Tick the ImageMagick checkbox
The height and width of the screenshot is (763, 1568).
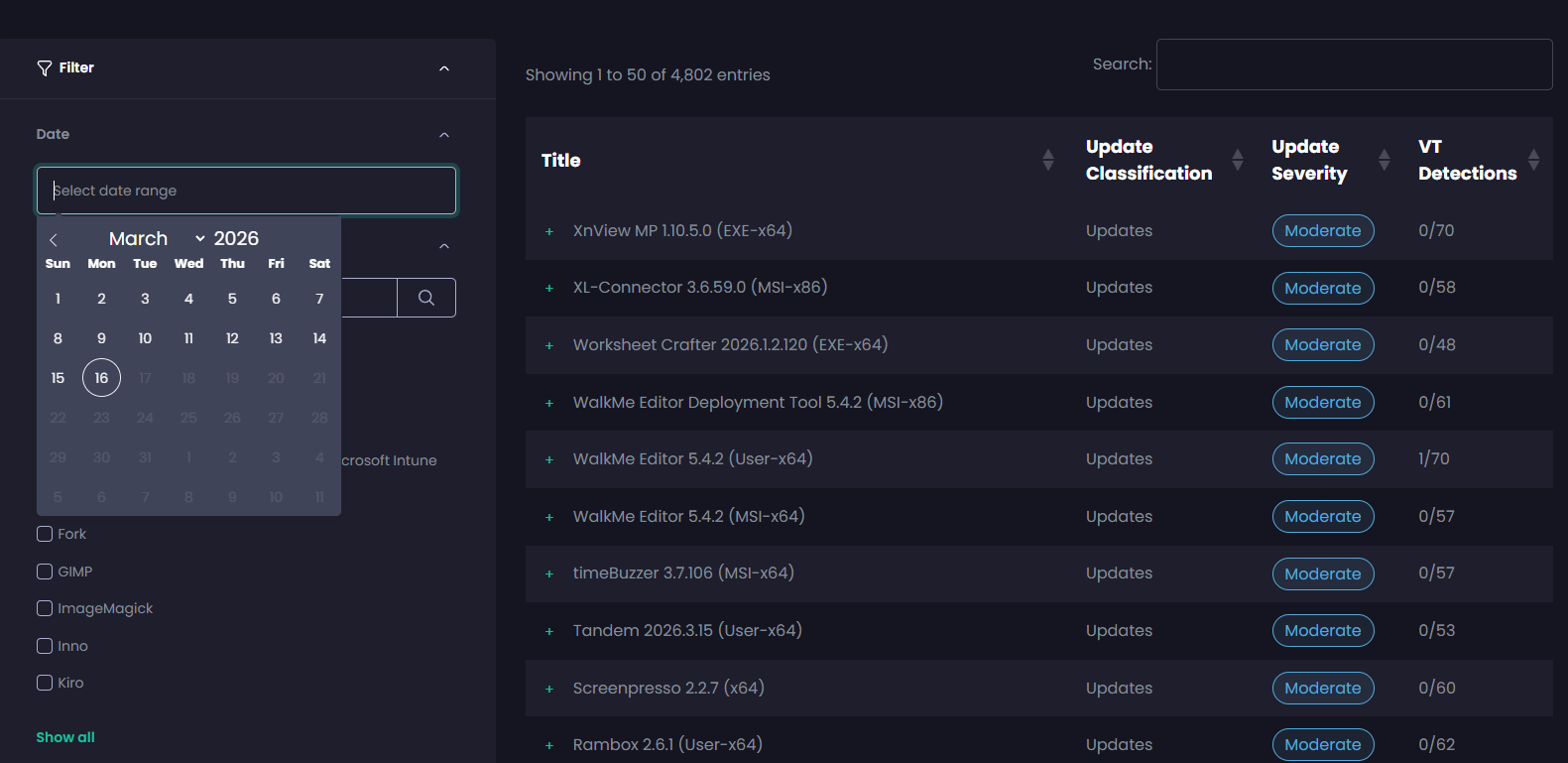pyautogui.click(x=45, y=608)
